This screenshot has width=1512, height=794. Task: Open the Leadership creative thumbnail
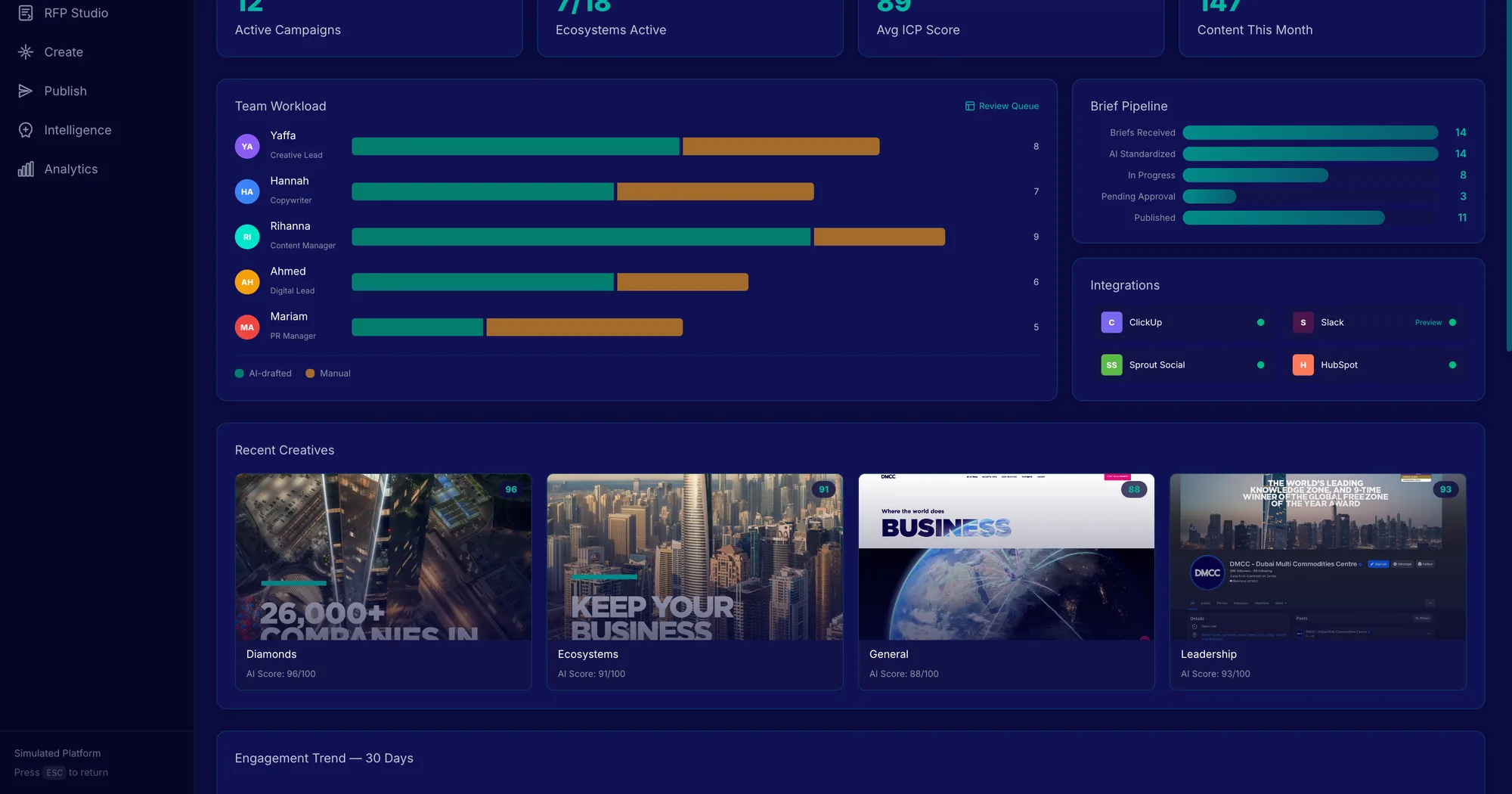[x=1318, y=557]
